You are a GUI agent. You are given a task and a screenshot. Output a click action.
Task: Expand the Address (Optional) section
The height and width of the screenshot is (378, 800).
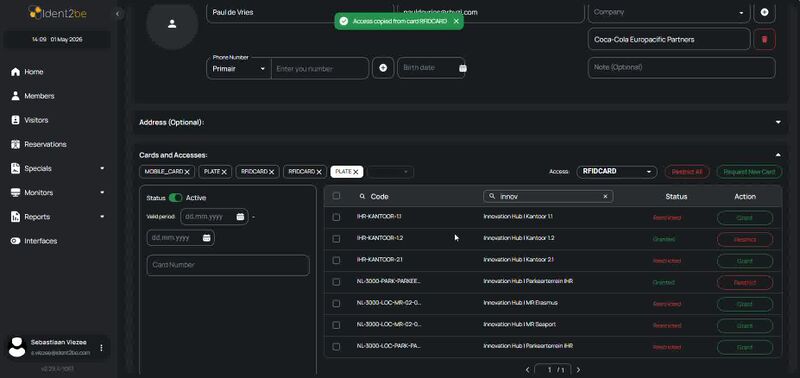point(778,122)
